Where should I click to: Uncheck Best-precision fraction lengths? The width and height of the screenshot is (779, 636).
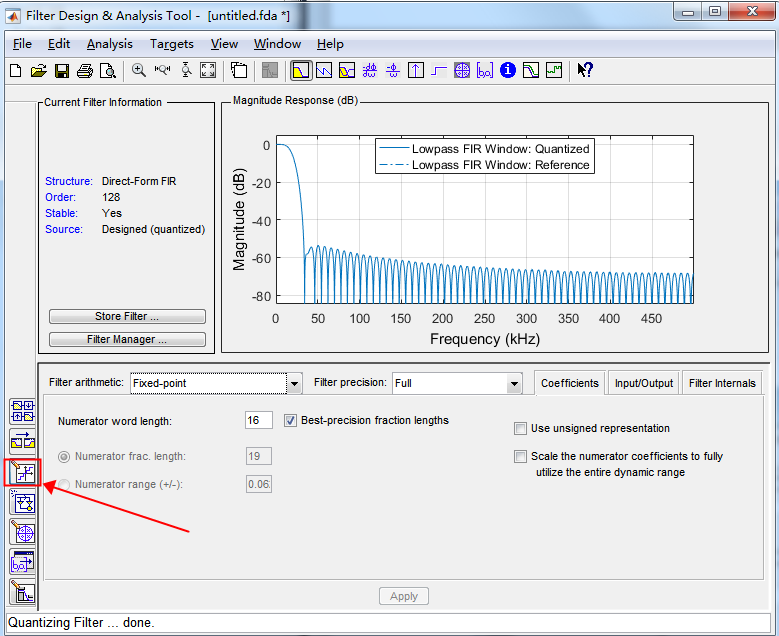coord(292,421)
